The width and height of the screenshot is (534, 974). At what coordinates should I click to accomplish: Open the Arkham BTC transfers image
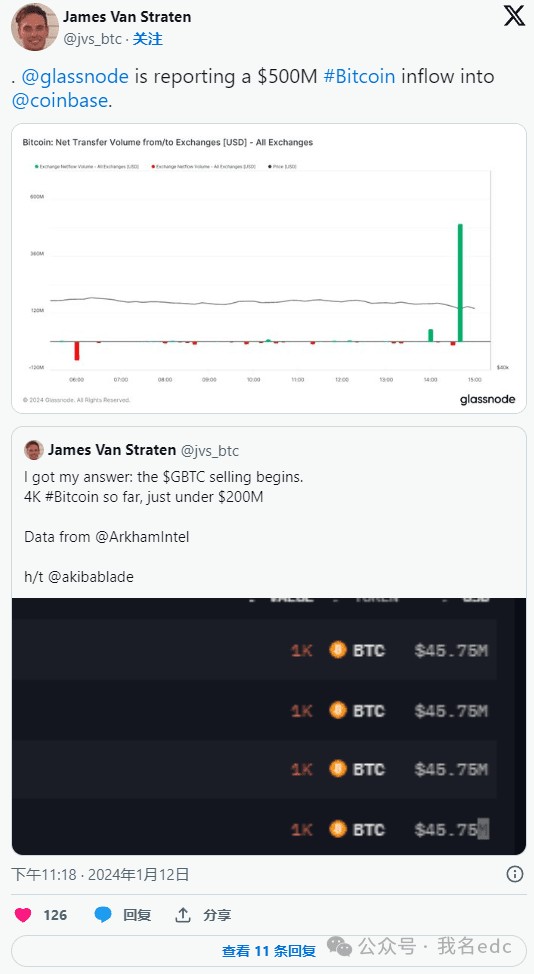pos(269,726)
